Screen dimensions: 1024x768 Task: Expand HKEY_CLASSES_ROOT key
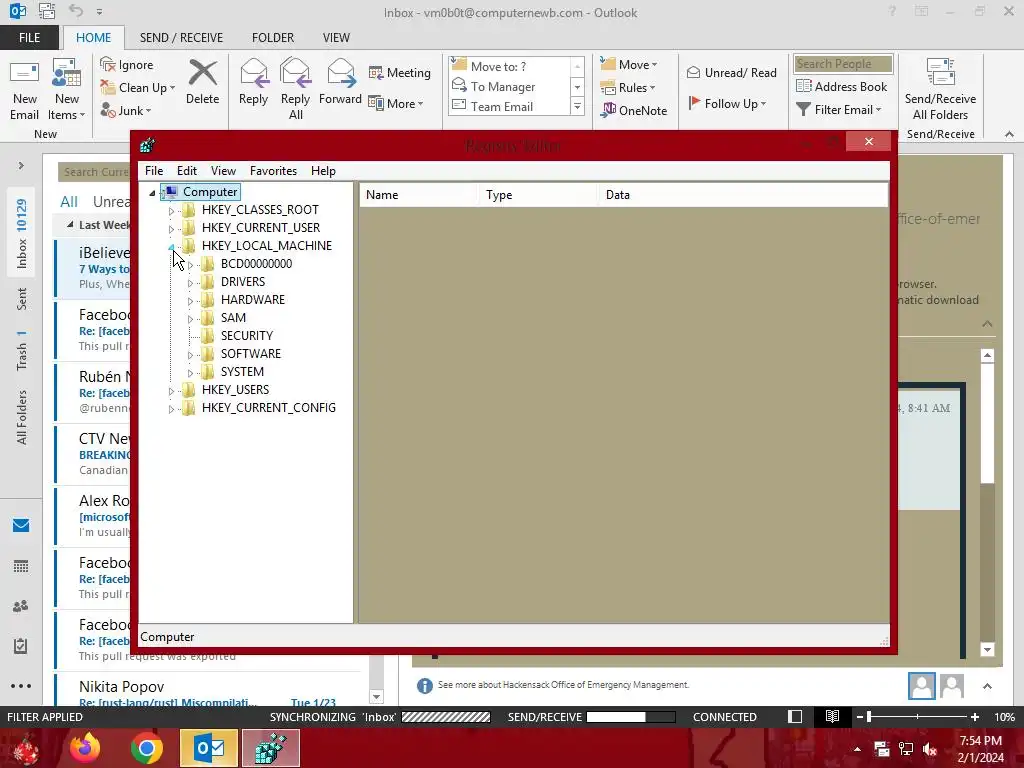click(x=171, y=211)
